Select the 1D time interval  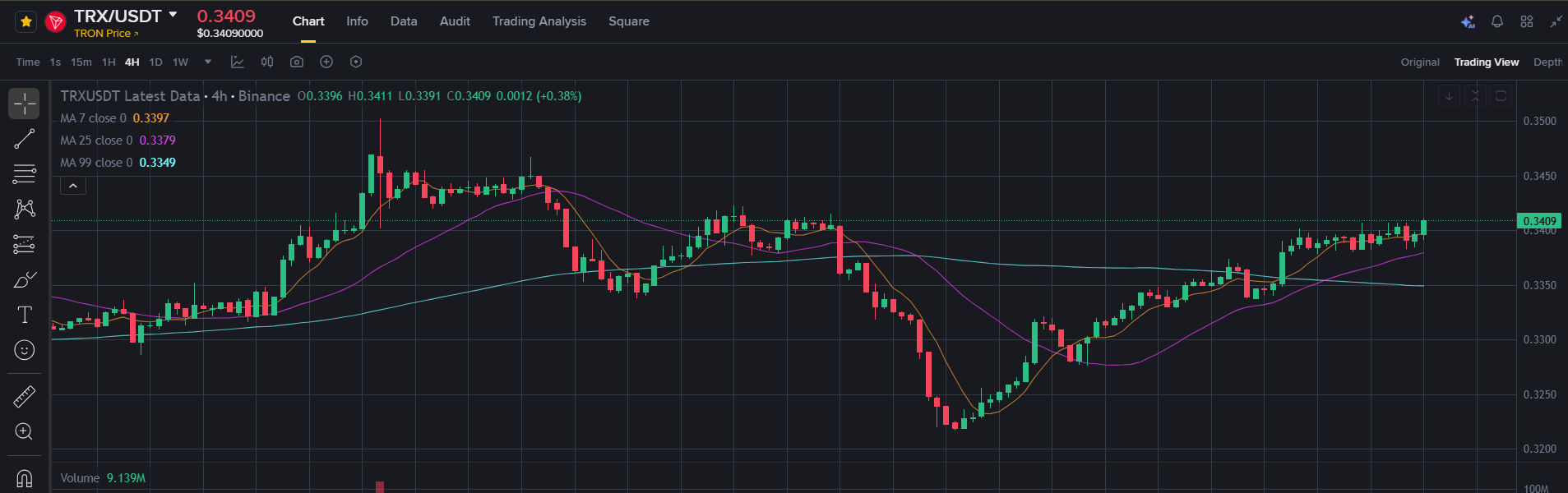pos(155,62)
